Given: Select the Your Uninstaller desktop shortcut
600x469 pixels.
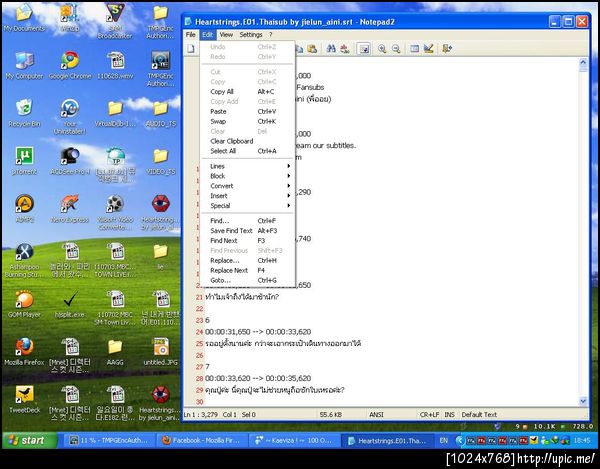Looking at the screenshot, I should point(70,116).
